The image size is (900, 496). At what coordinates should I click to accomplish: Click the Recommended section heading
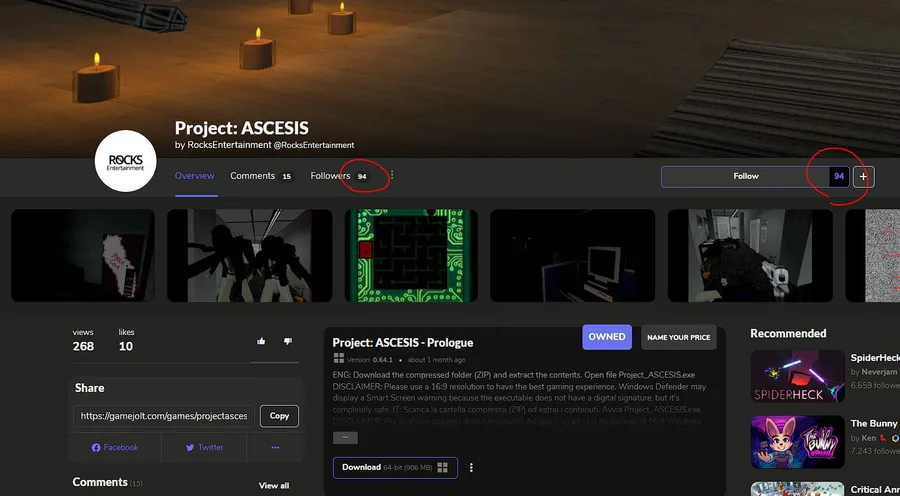tap(788, 334)
